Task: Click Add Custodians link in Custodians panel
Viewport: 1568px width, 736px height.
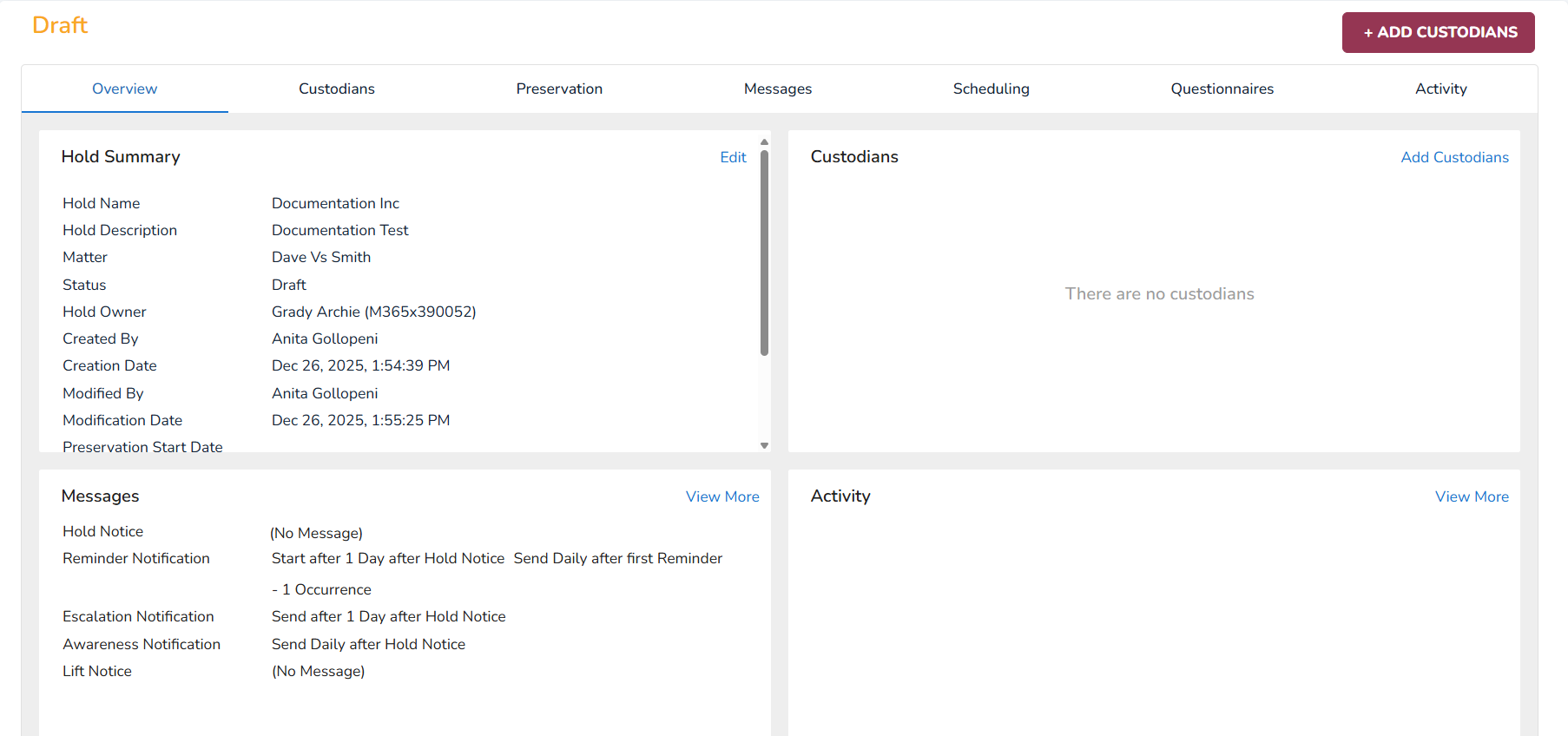Action: coord(1454,157)
